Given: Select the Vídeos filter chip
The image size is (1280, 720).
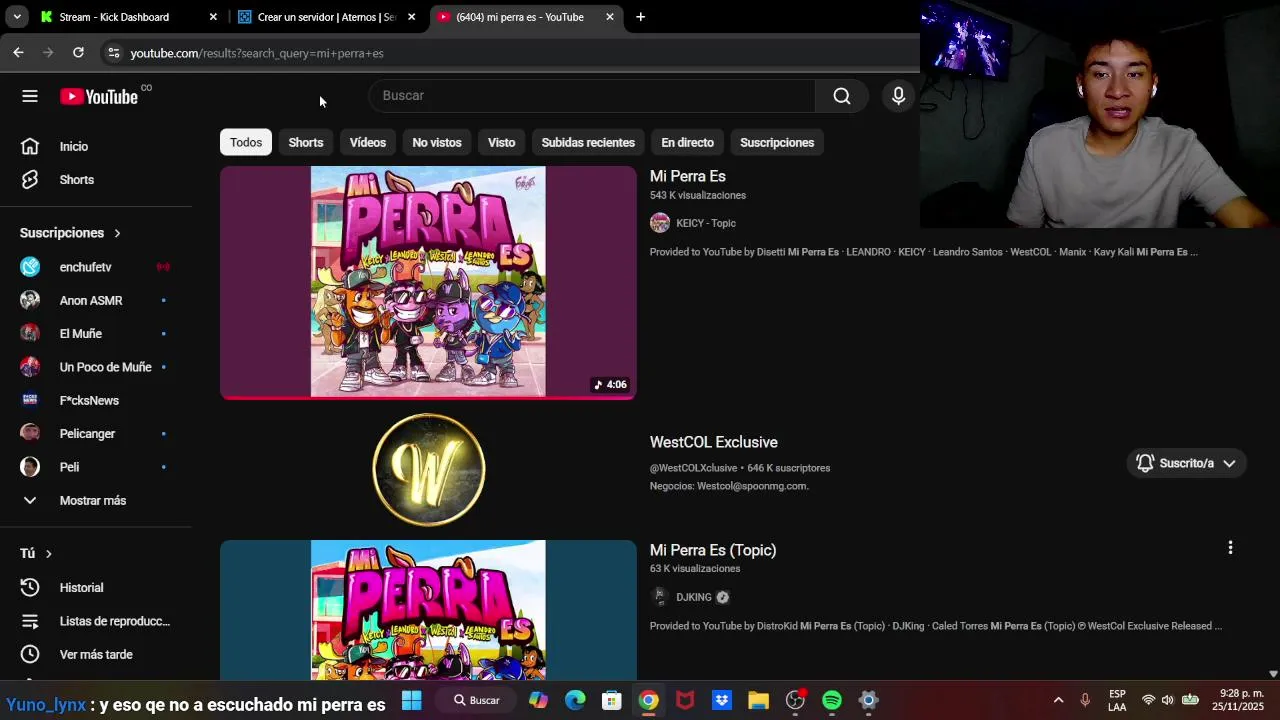Looking at the screenshot, I should pos(368,143).
